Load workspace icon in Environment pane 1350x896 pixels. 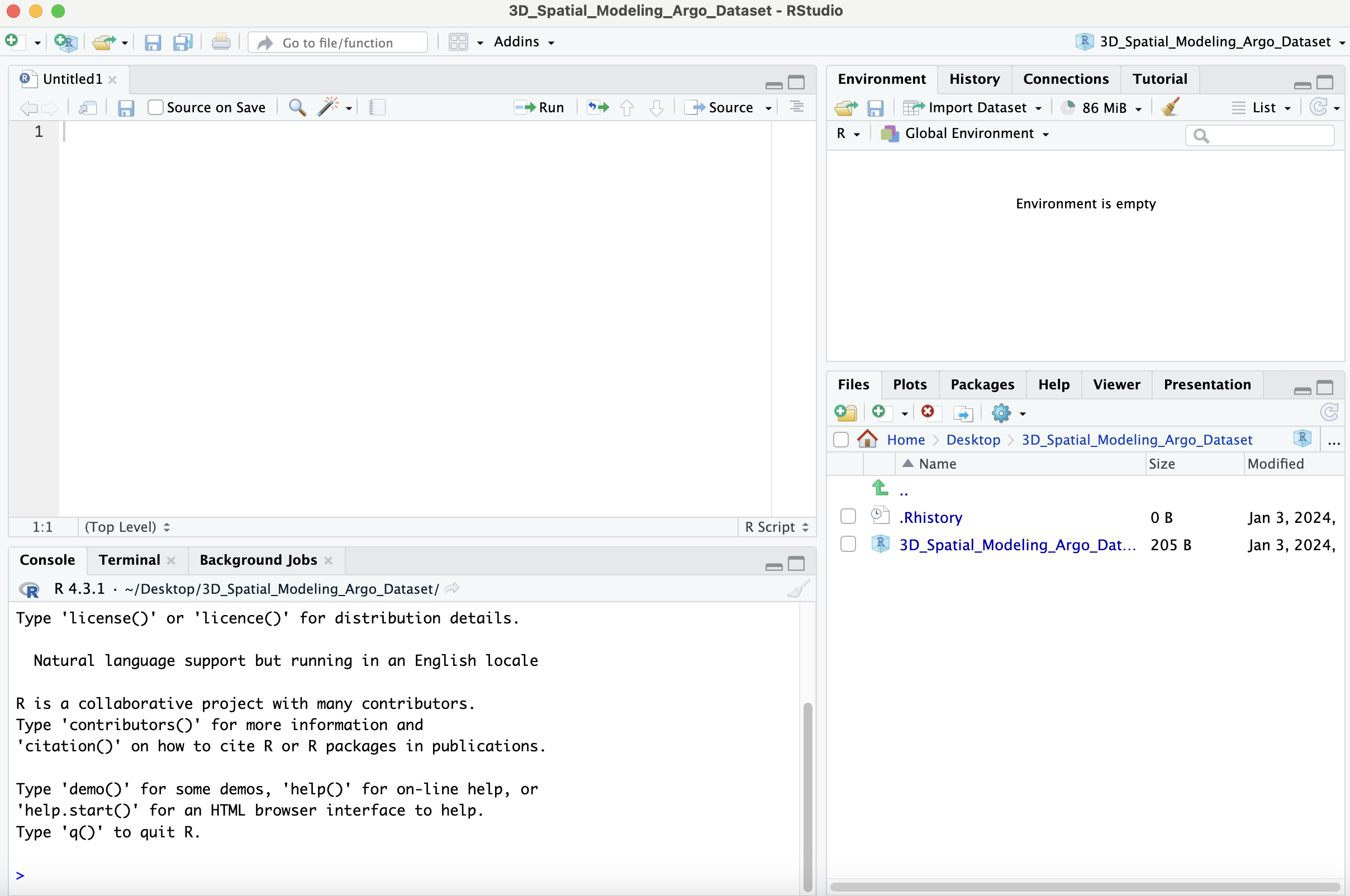(x=847, y=107)
